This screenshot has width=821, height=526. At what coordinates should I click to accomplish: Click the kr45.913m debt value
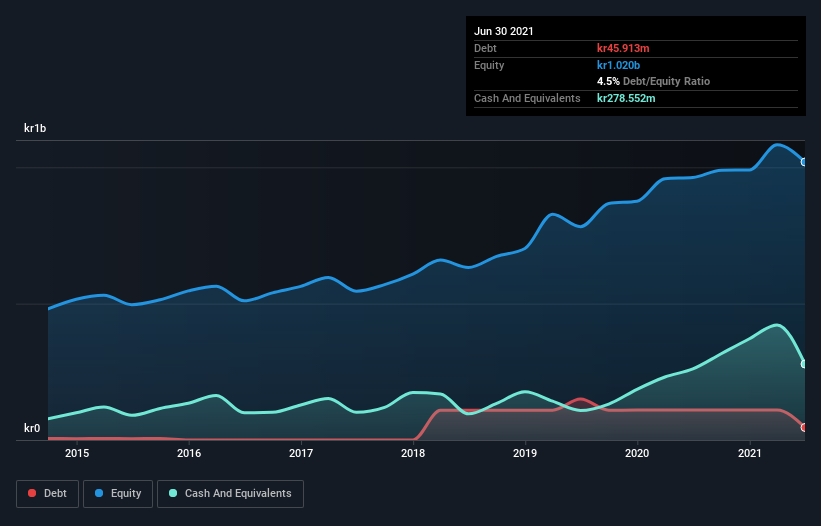click(x=623, y=48)
